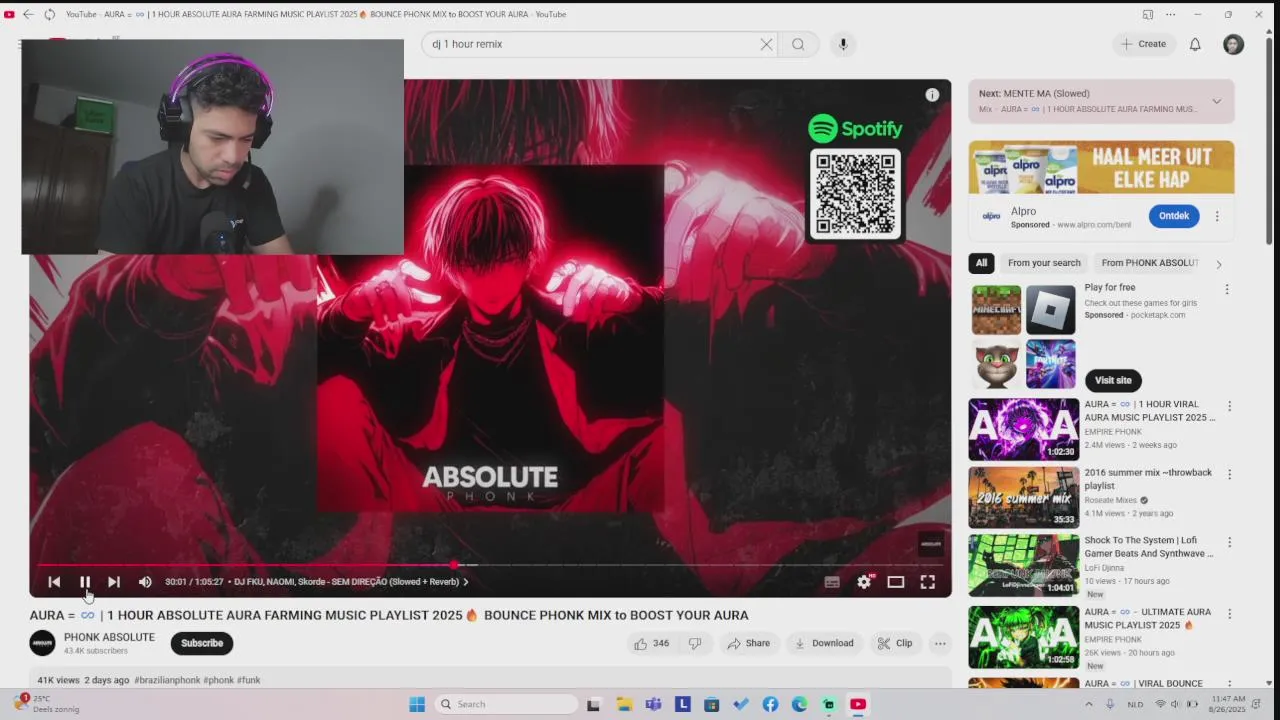Click Visit site on games ad

pos(1113,380)
